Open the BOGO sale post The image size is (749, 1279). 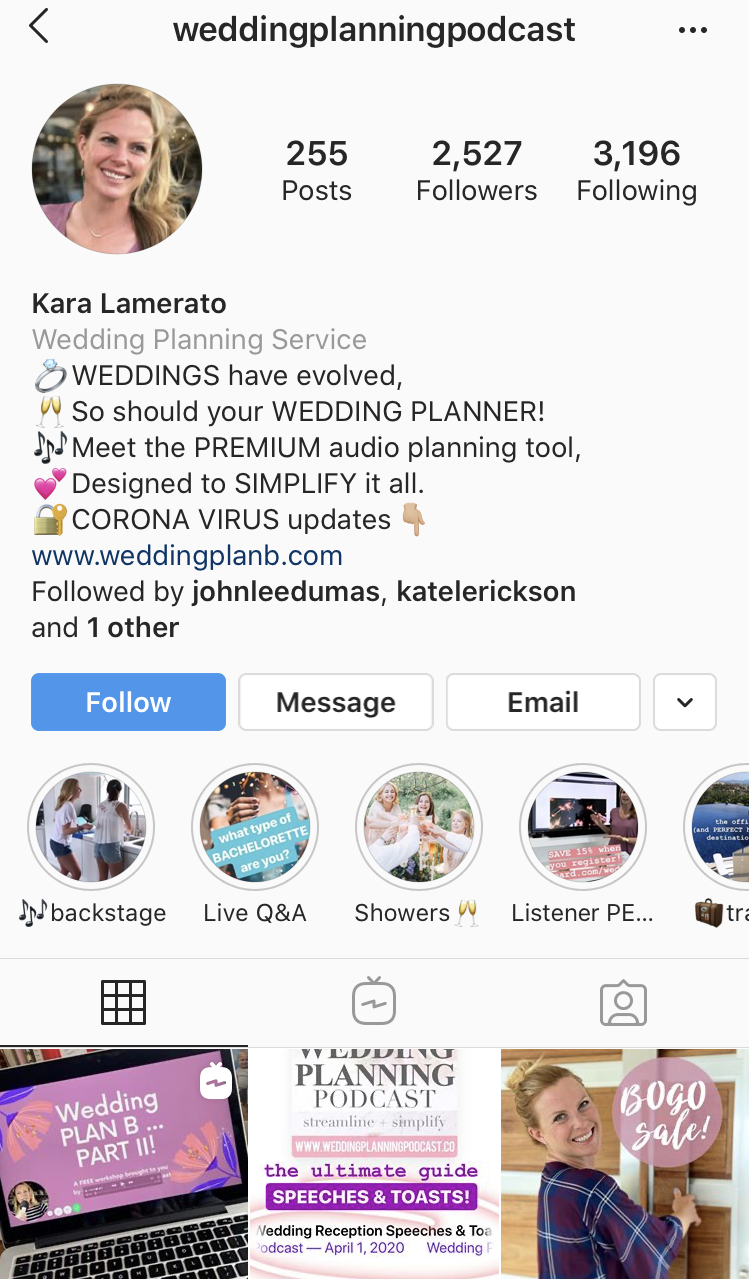pos(625,1164)
